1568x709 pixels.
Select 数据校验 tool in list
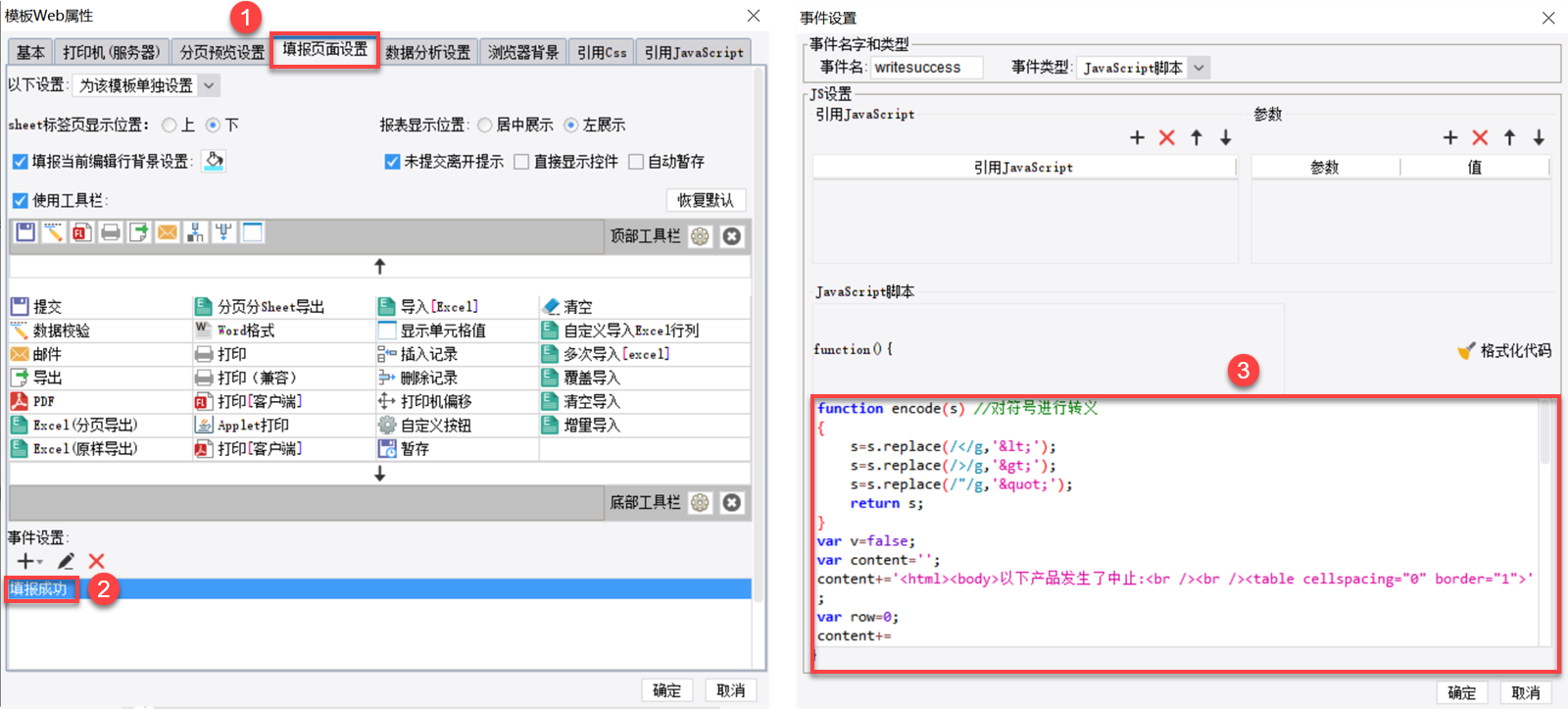point(50,330)
